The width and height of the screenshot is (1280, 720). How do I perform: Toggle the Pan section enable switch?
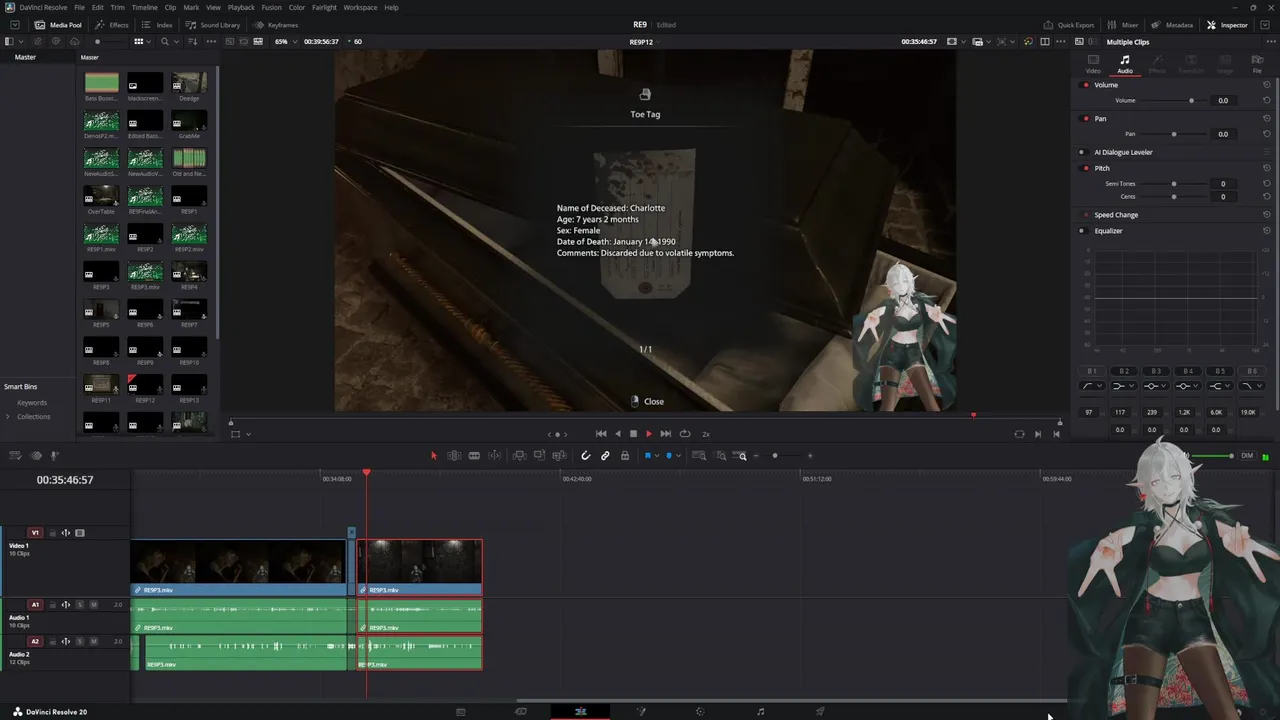pos(1086,118)
